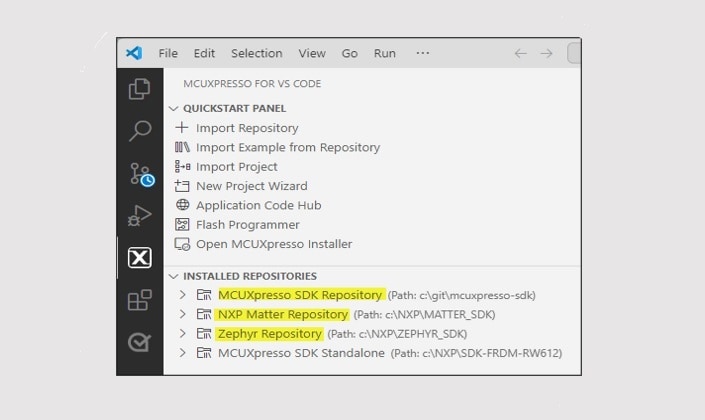Go back using the left arrow
This screenshot has height=420, width=705.
pyautogui.click(x=520, y=54)
